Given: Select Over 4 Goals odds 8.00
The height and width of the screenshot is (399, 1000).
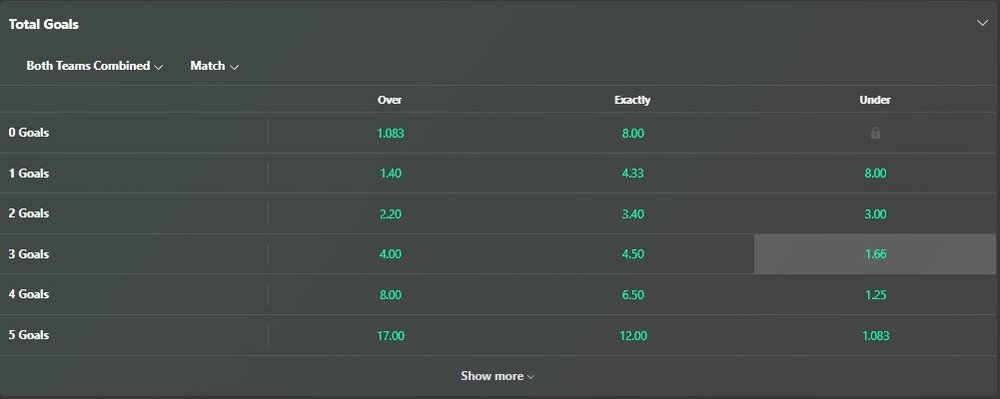Looking at the screenshot, I should 390,294.
